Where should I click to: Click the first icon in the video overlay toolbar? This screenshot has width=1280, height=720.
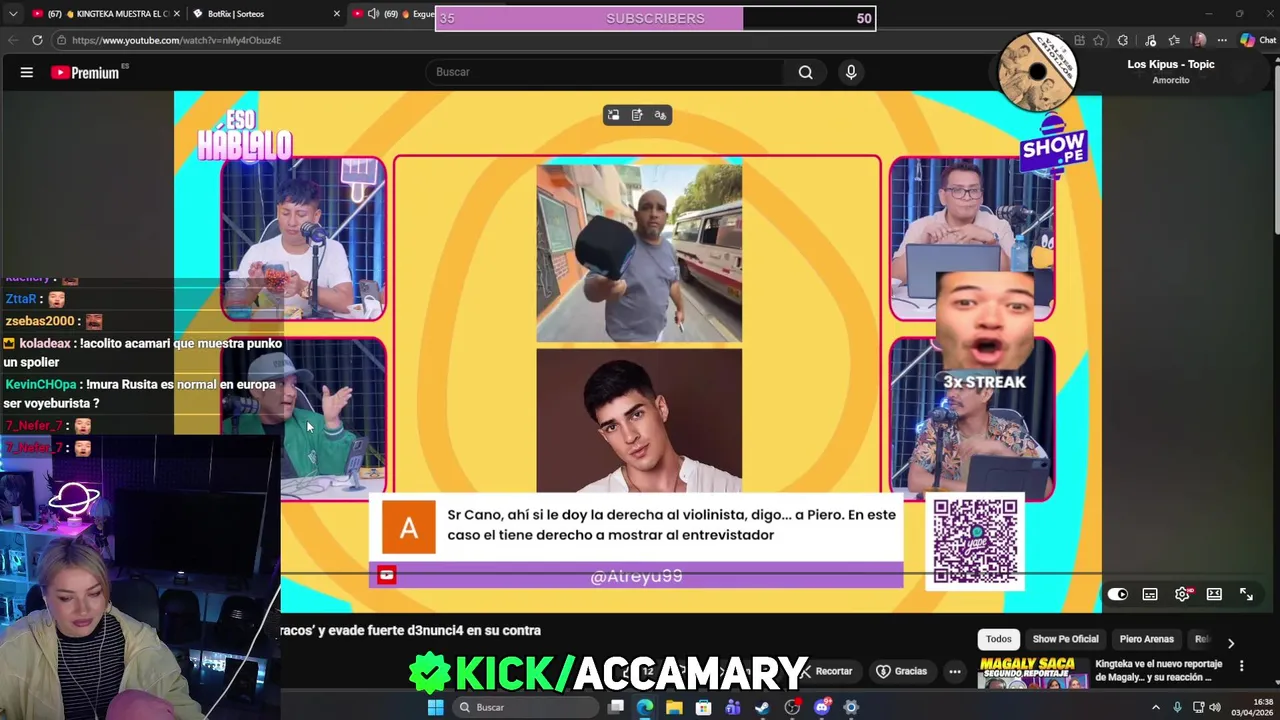[x=613, y=115]
